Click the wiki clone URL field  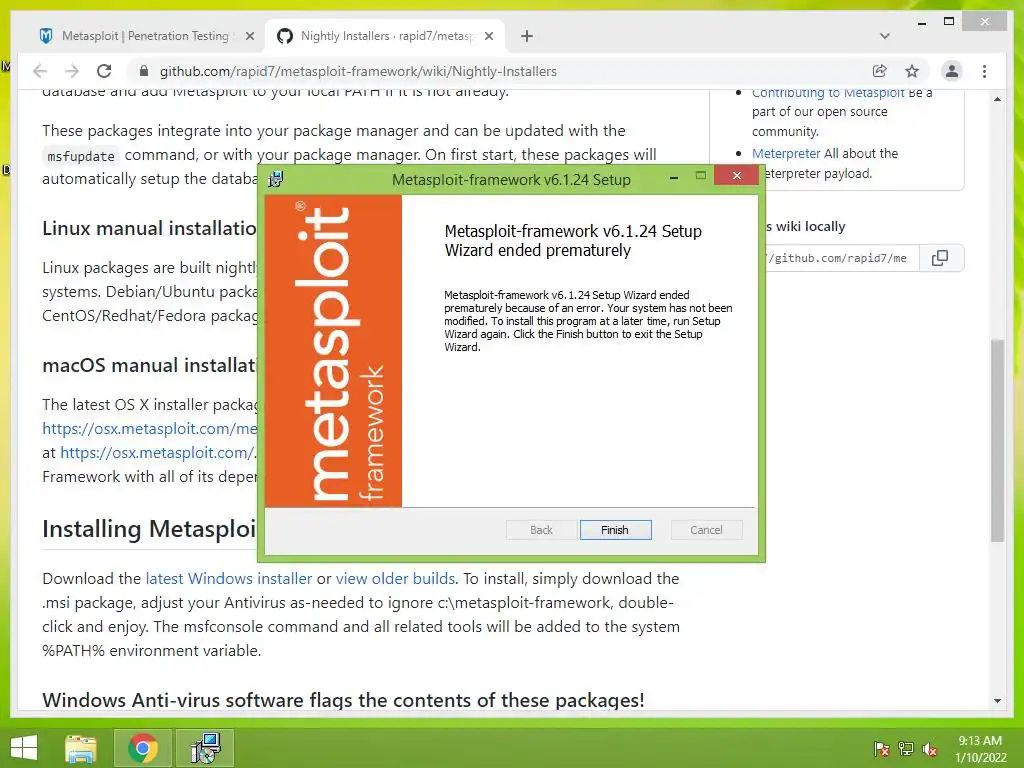[x=840, y=258]
